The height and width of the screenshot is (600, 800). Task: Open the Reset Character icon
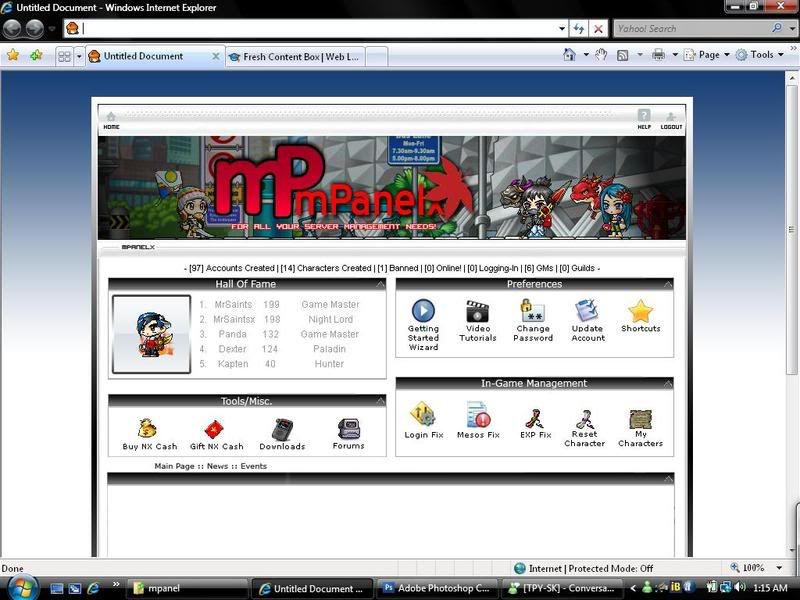585,418
